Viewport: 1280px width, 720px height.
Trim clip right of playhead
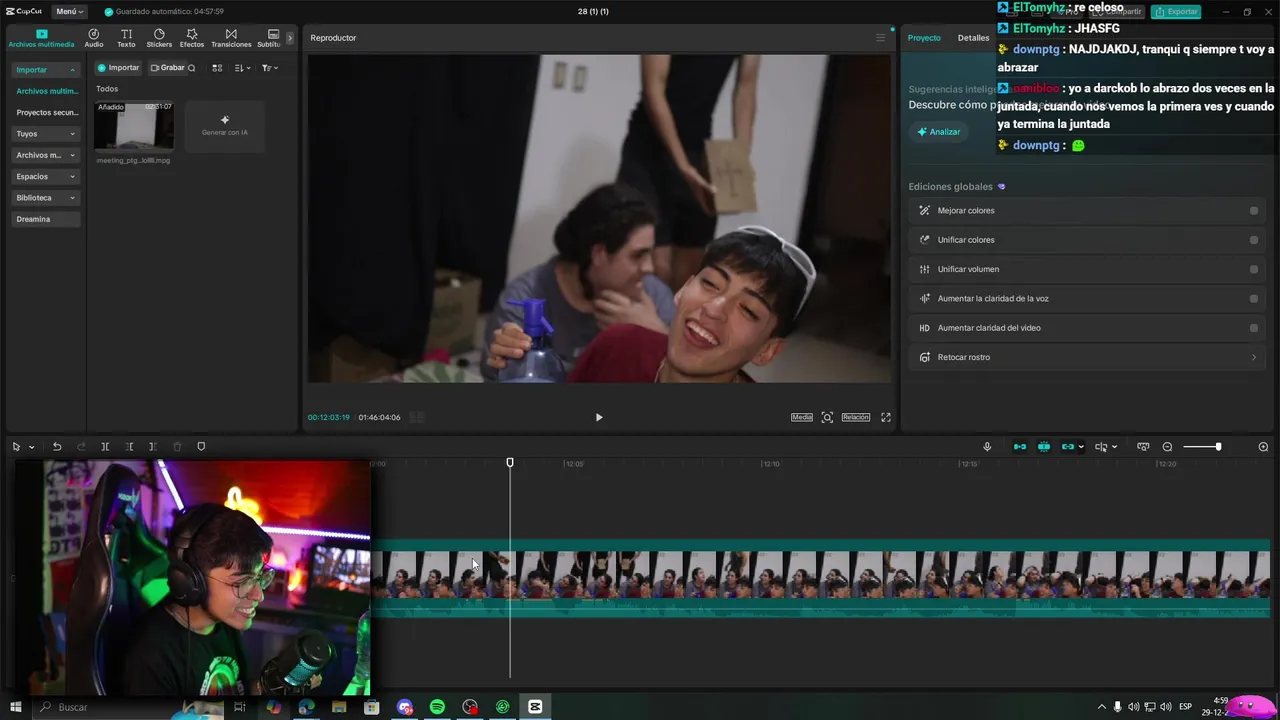(x=152, y=447)
